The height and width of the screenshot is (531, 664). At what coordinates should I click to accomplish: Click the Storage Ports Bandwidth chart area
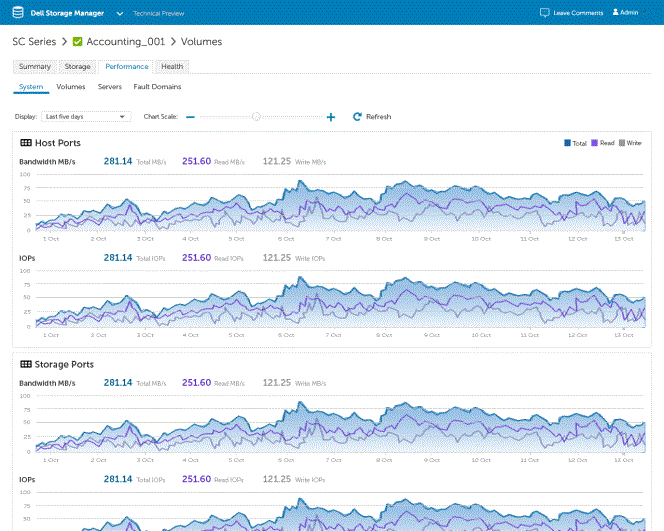click(340, 424)
